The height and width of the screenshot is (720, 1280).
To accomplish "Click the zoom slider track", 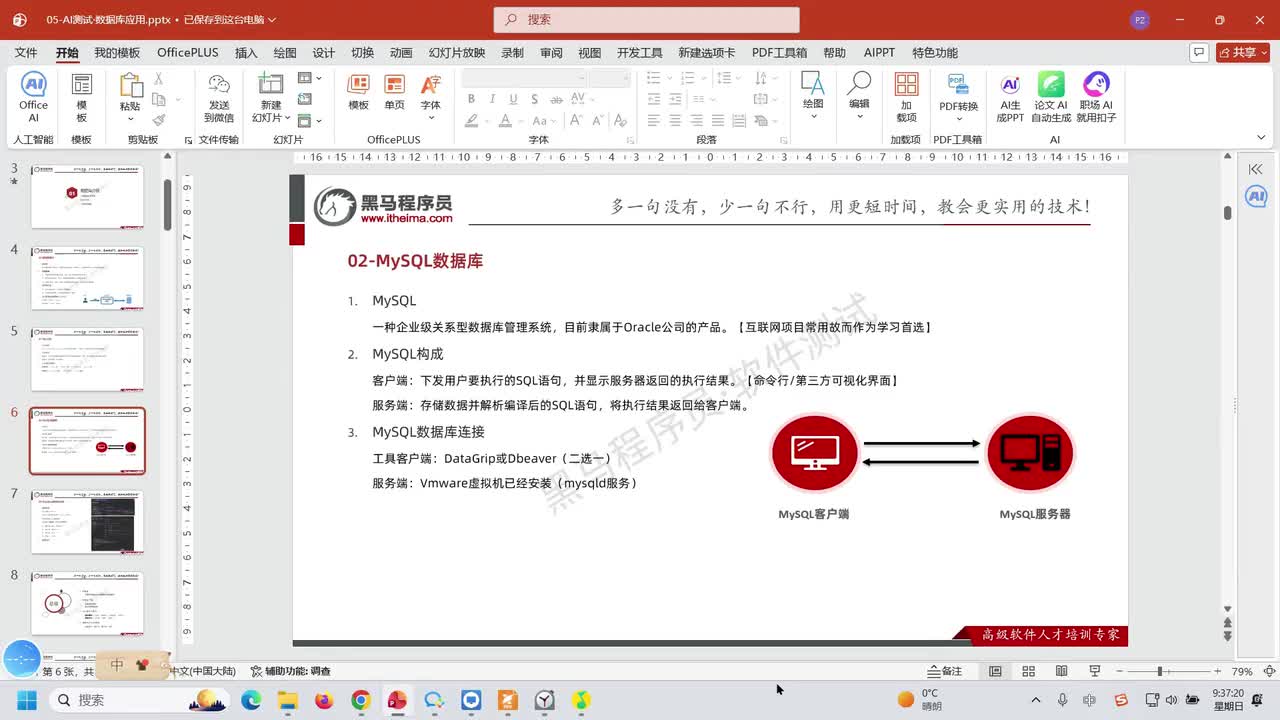I will point(1169,671).
